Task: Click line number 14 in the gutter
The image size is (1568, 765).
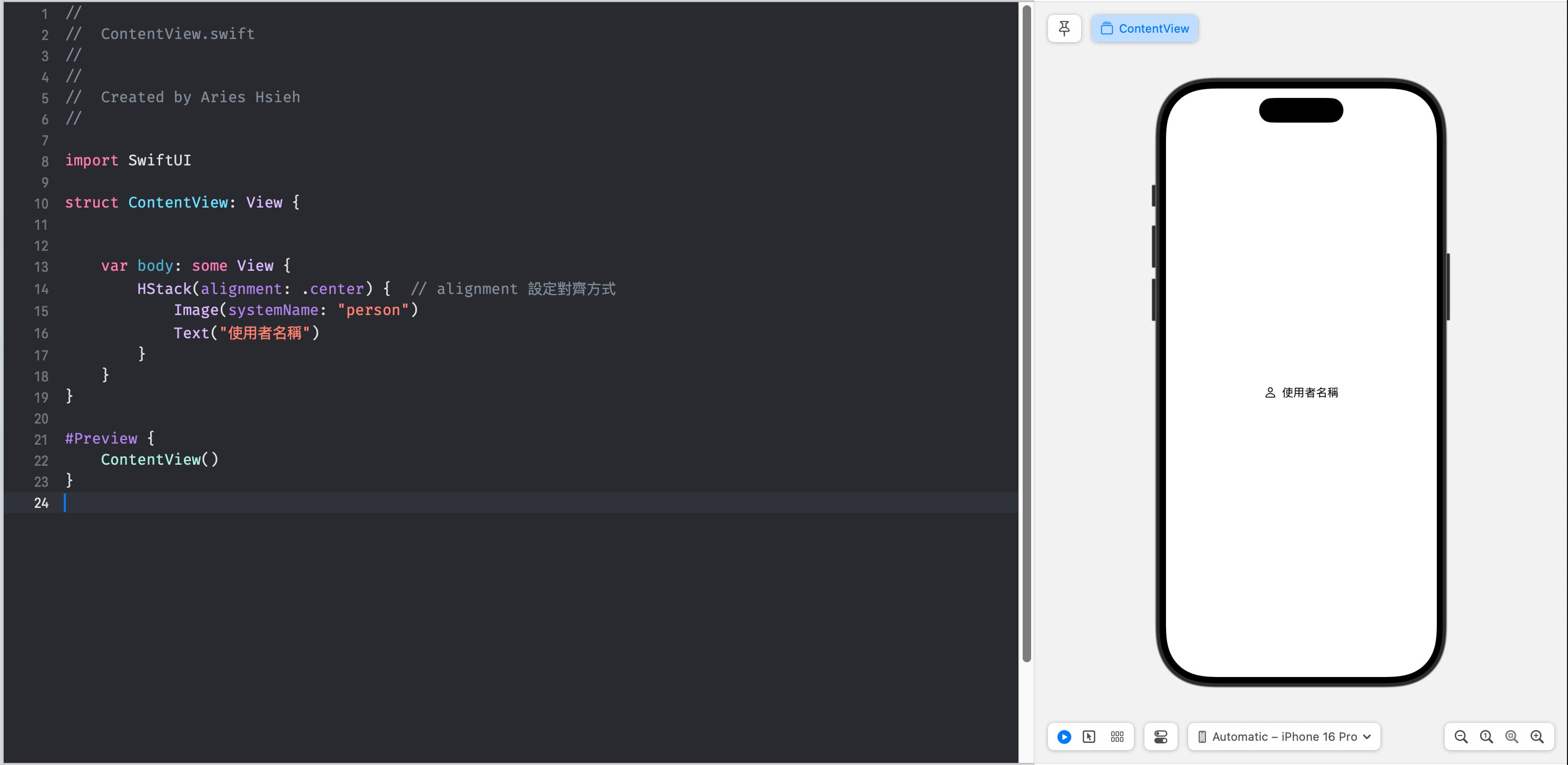Action: pyautogui.click(x=41, y=289)
